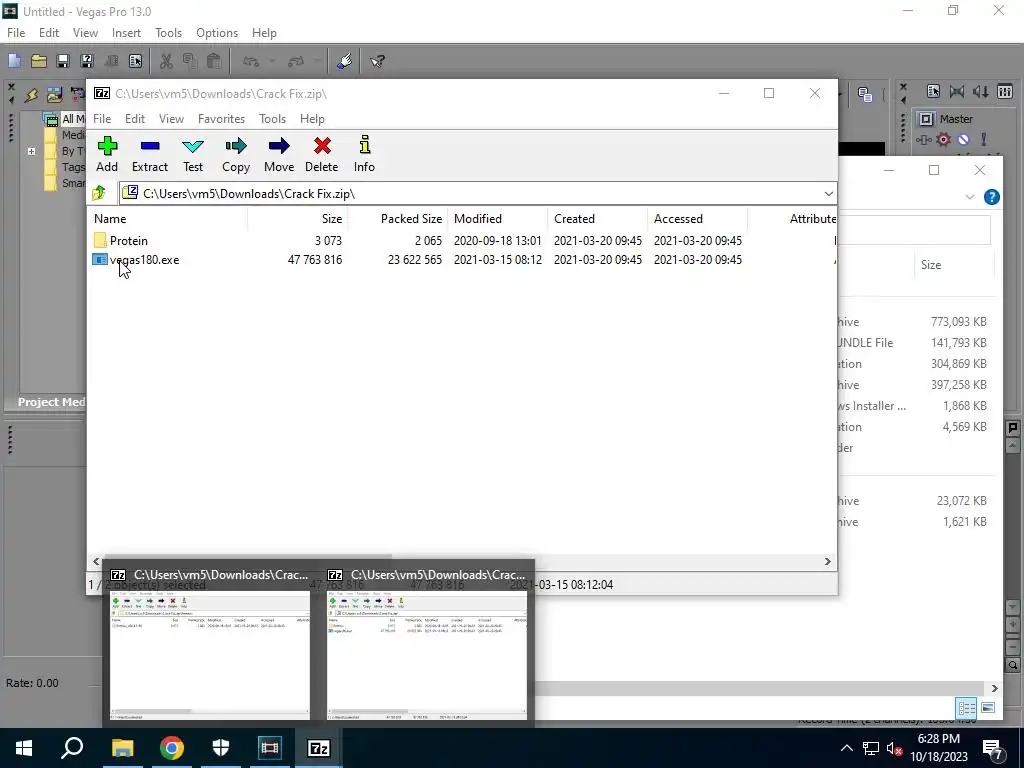Click Vegas Pro Open project folder icon
This screenshot has width=1024, height=768.
[x=39, y=61]
